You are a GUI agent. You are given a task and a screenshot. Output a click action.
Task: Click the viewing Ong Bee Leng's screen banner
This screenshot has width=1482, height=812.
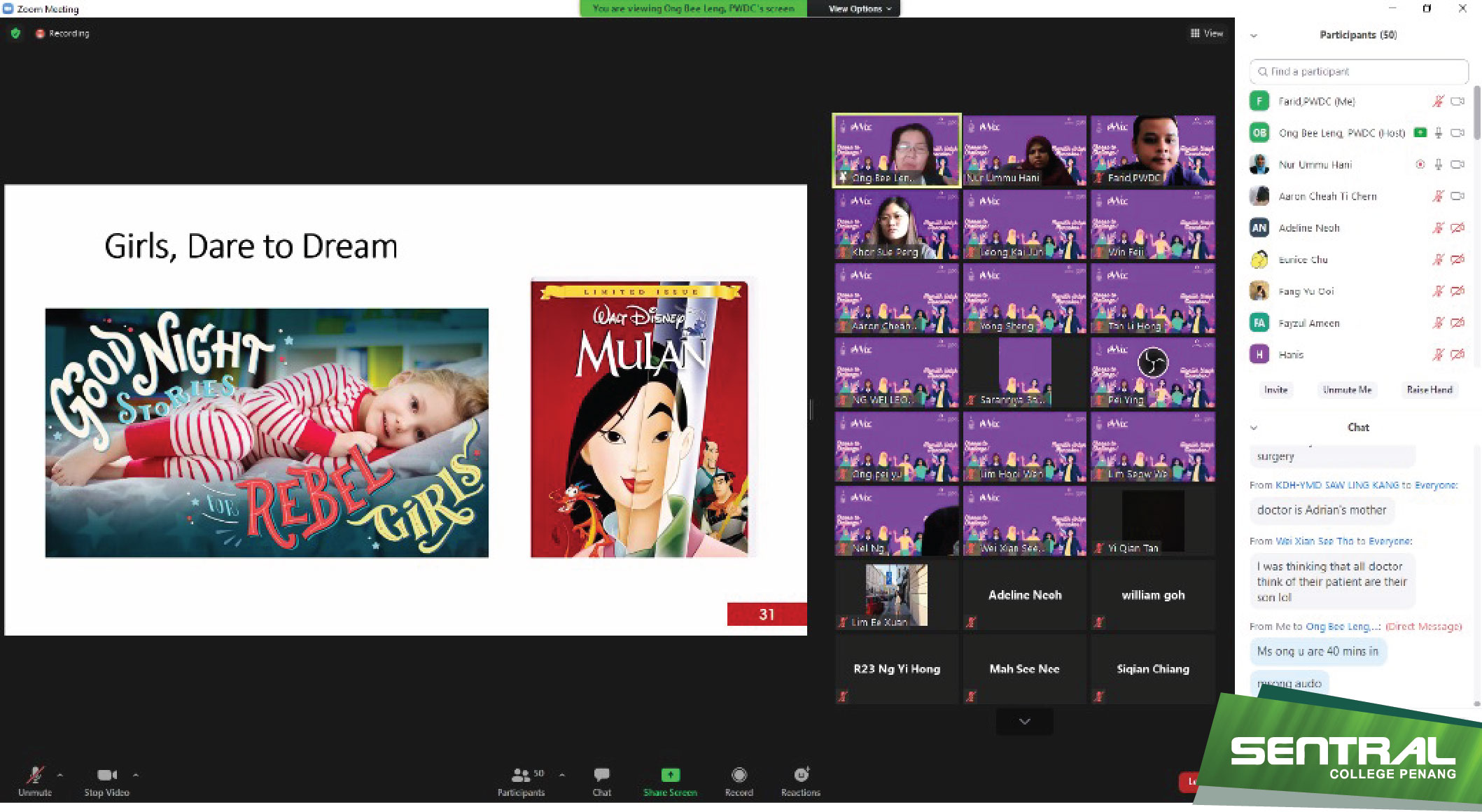(x=693, y=8)
